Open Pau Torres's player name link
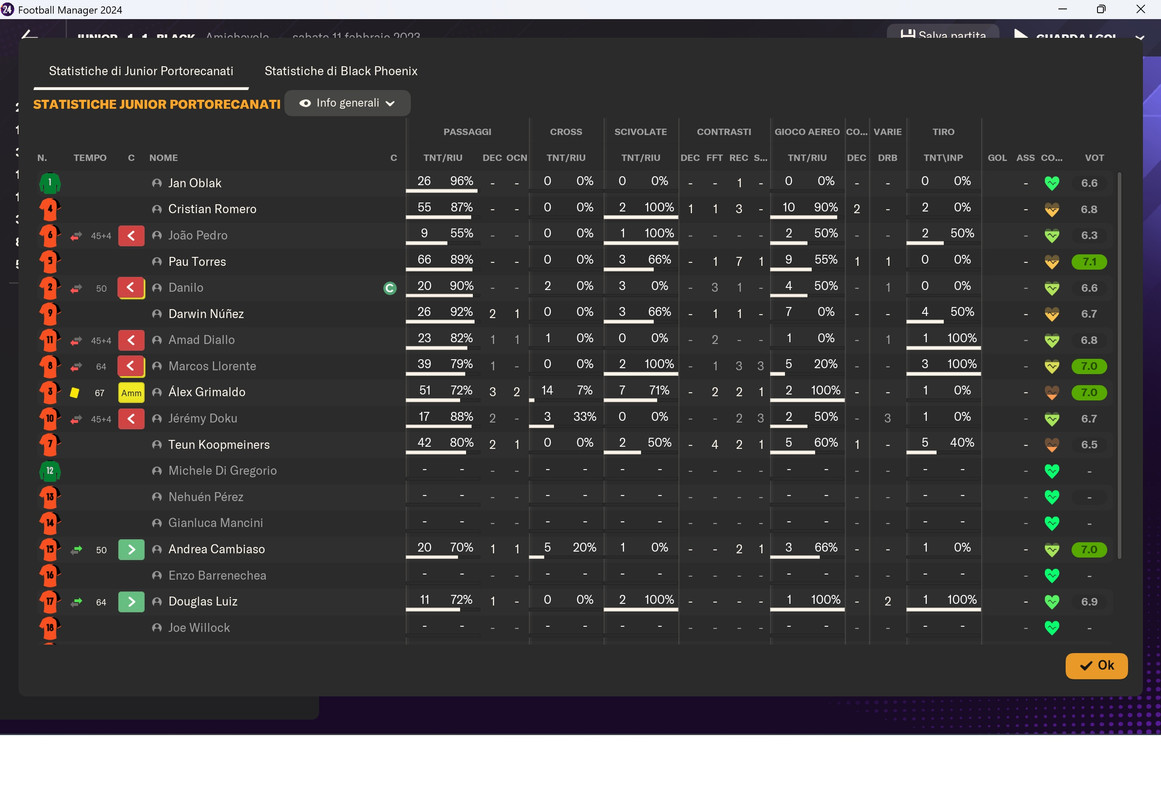The image size is (1161, 800). point(197,262)
